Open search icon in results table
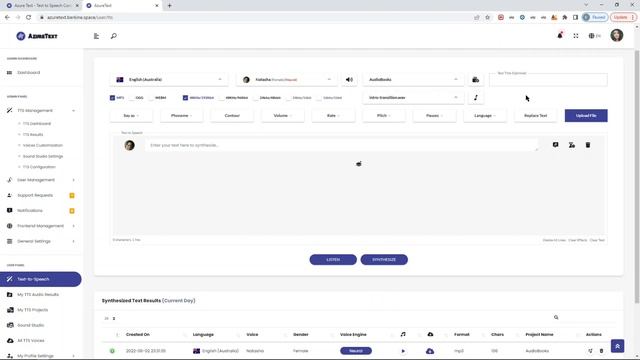This screenshot has height=360, width=640. [556, 317]
